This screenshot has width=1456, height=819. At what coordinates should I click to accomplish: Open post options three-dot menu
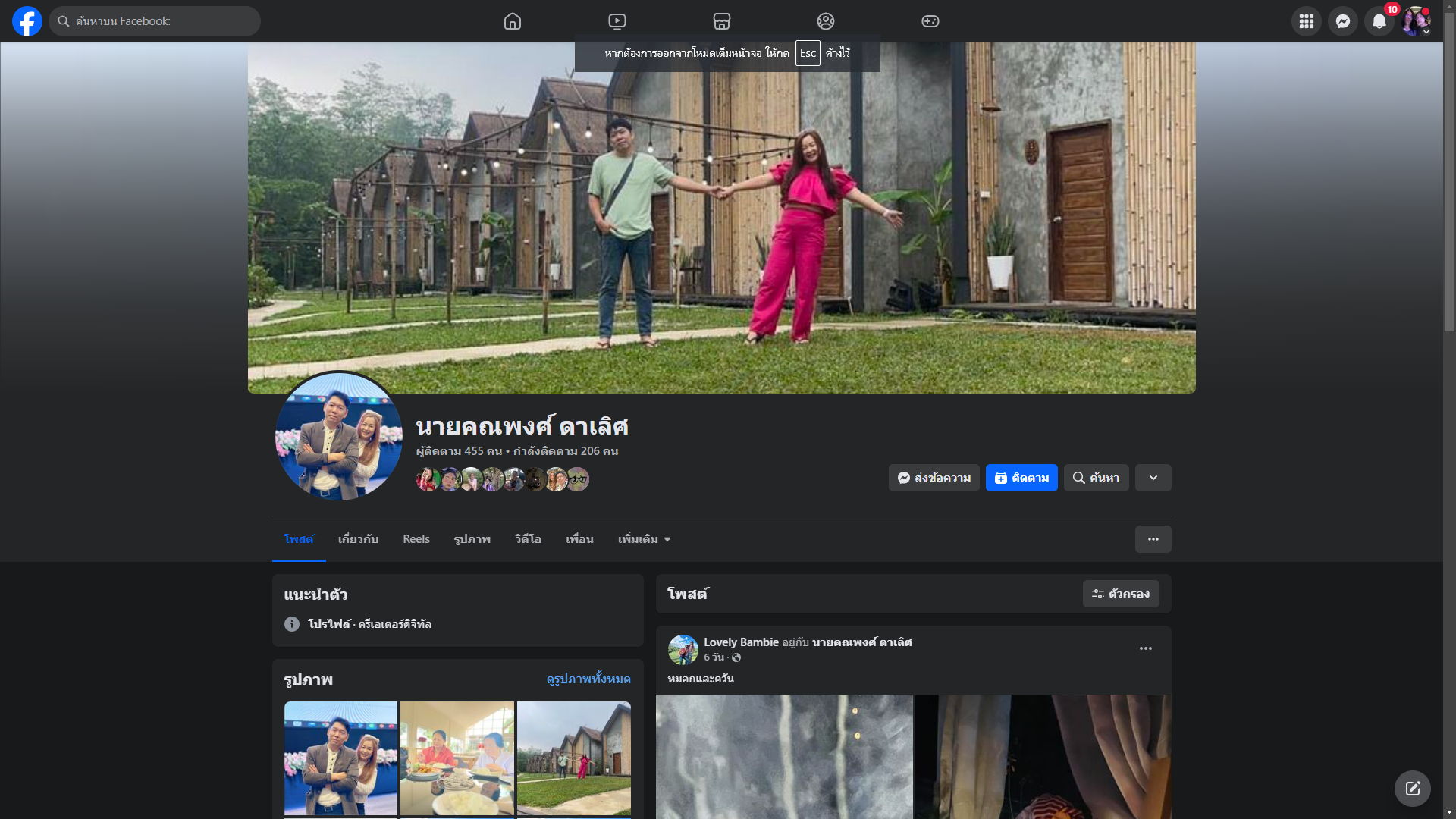point(1145,648)
